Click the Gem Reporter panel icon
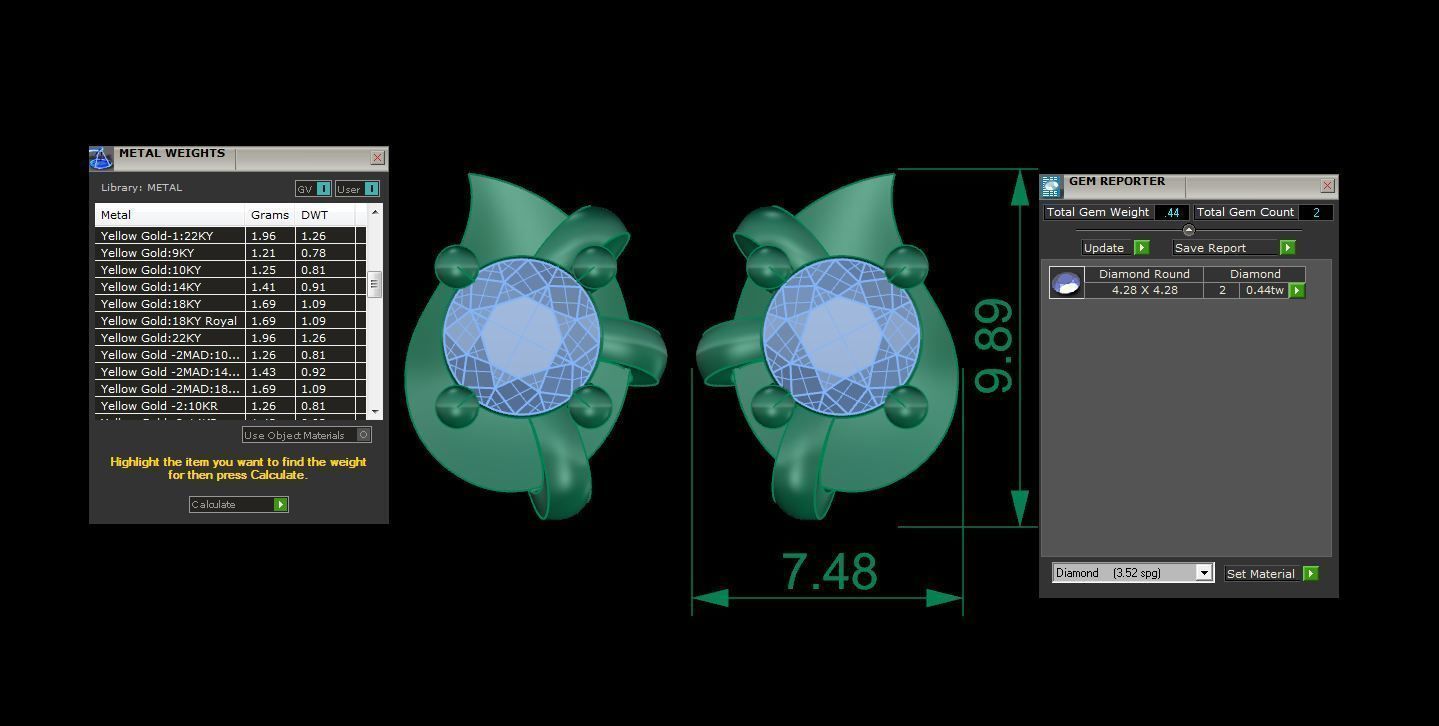The height and width of the screenshot is (726, 1439). point(1051,186)
